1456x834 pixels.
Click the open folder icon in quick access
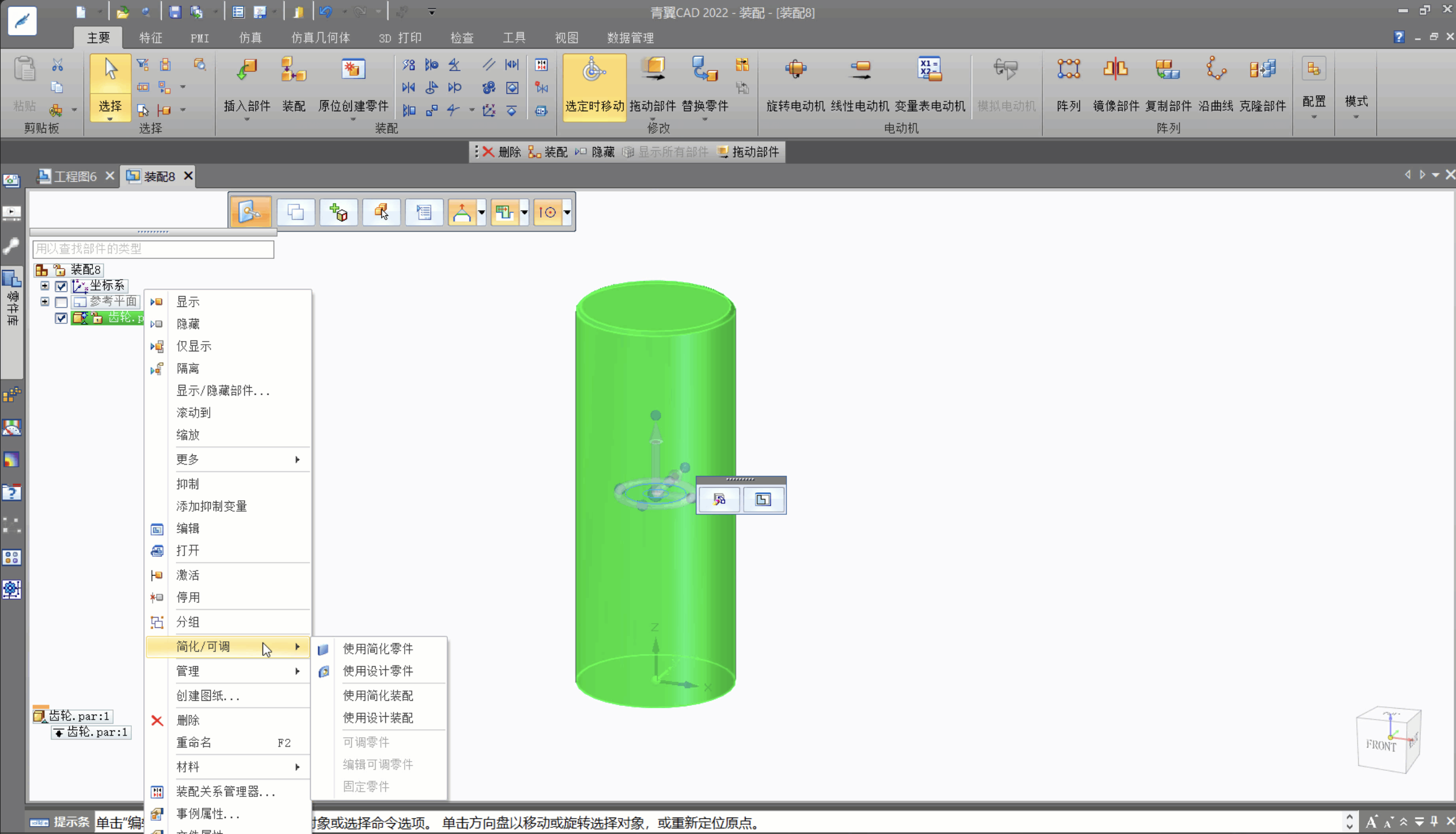pyautogui.click(x=123, y=12)
